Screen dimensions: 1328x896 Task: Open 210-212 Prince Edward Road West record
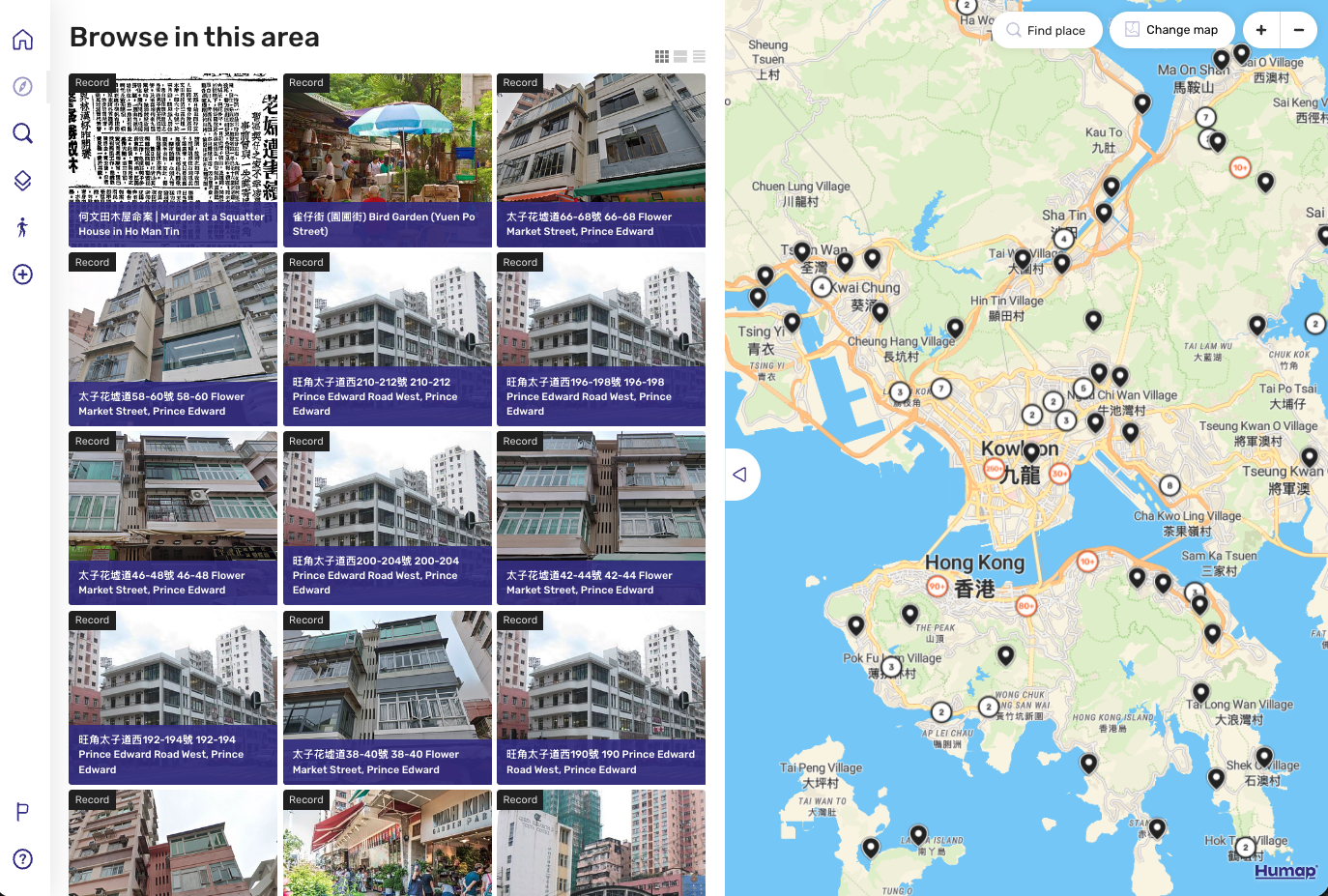388,339
